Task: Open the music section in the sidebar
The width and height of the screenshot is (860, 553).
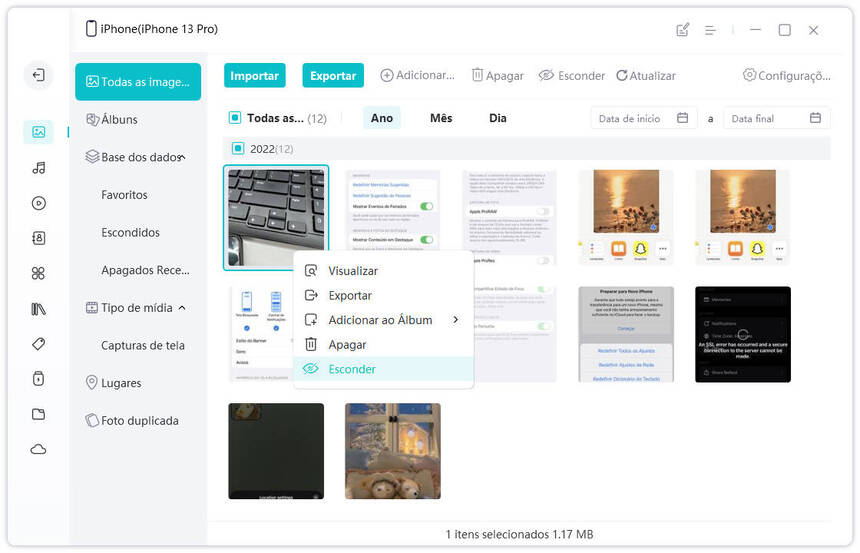Action: (x=38, y=167)
